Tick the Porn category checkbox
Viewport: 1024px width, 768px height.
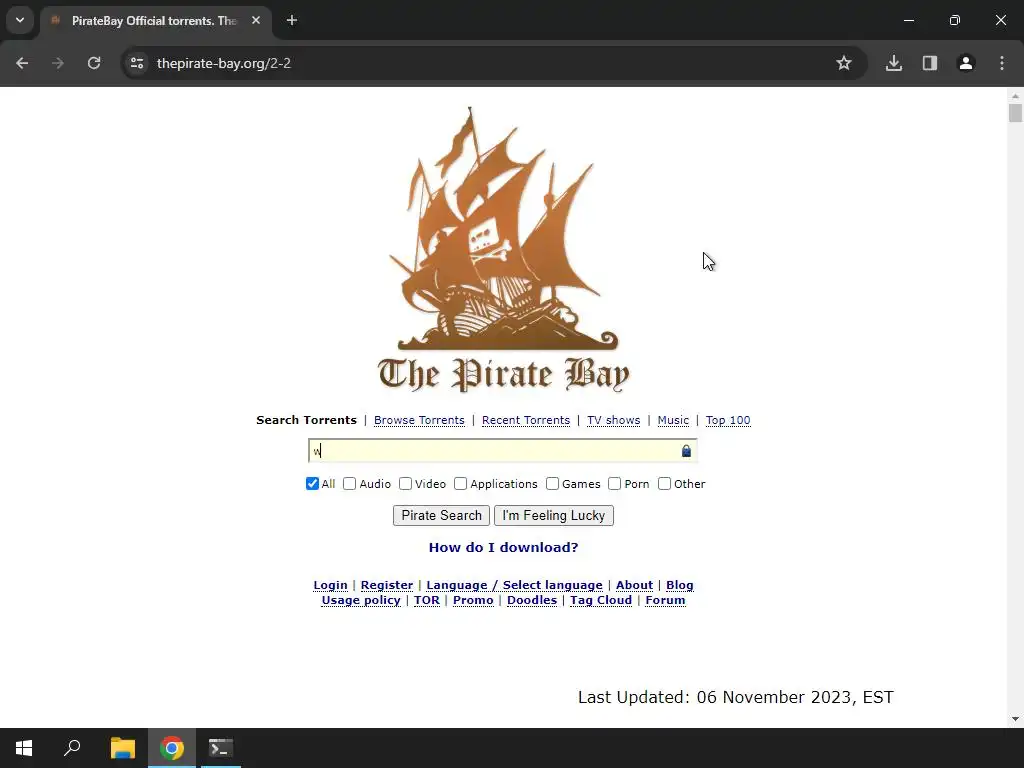(x=615, y=484)
